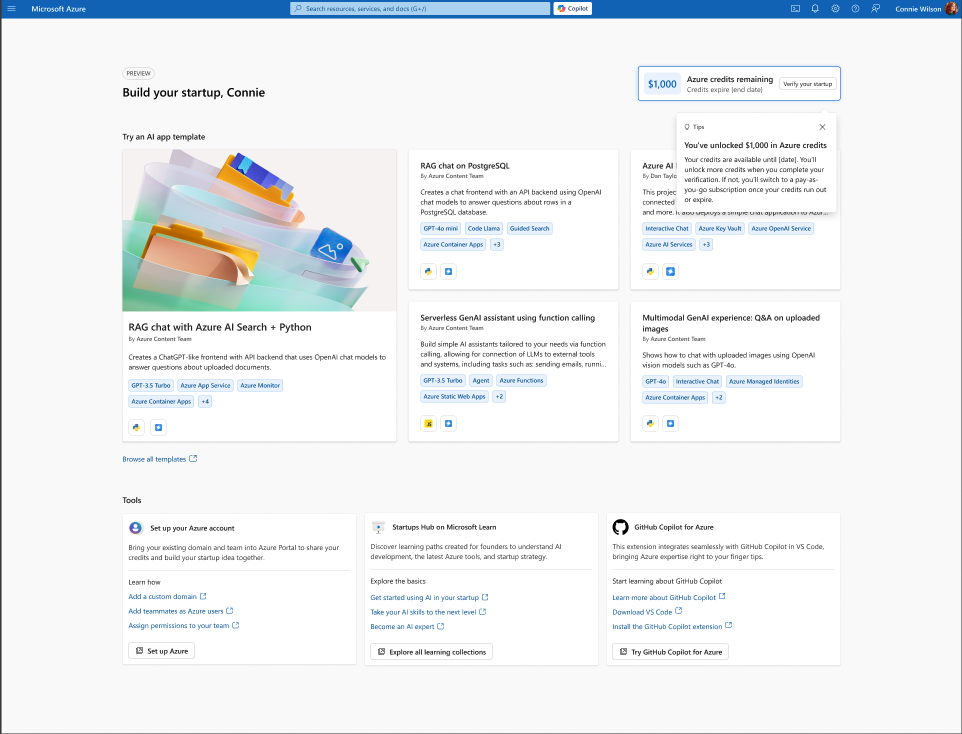The image size is (962, 734).
Task: Click Python icon on RAG chat with Azure AI Search card
Action: (x=136, y=427)
